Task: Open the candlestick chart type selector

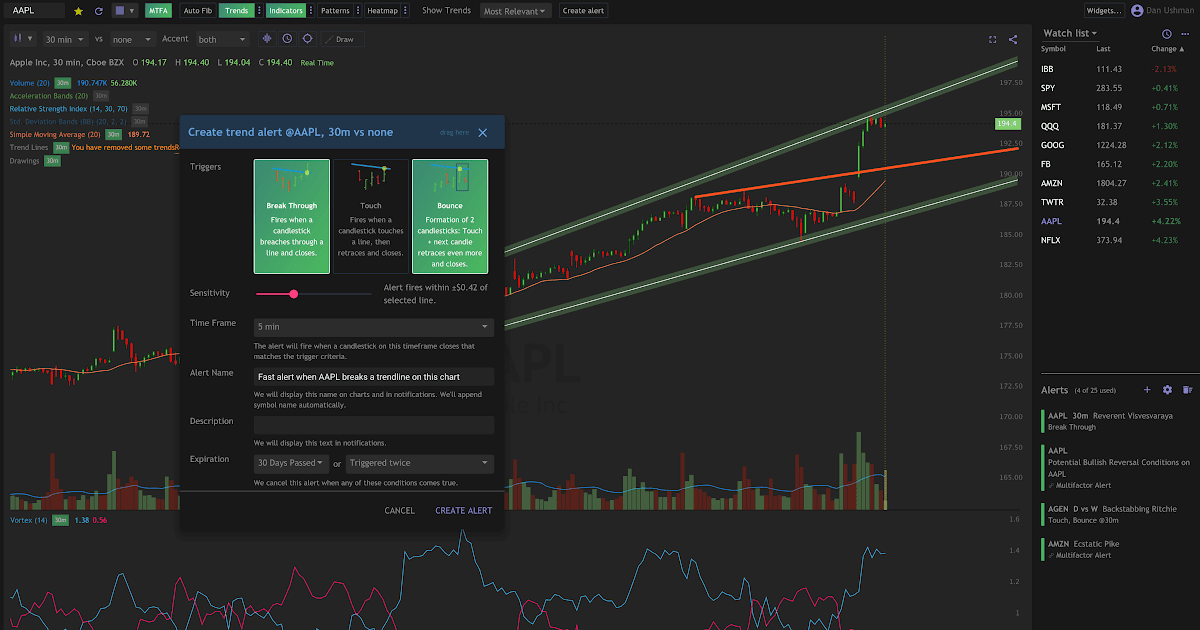Action: 24,39
